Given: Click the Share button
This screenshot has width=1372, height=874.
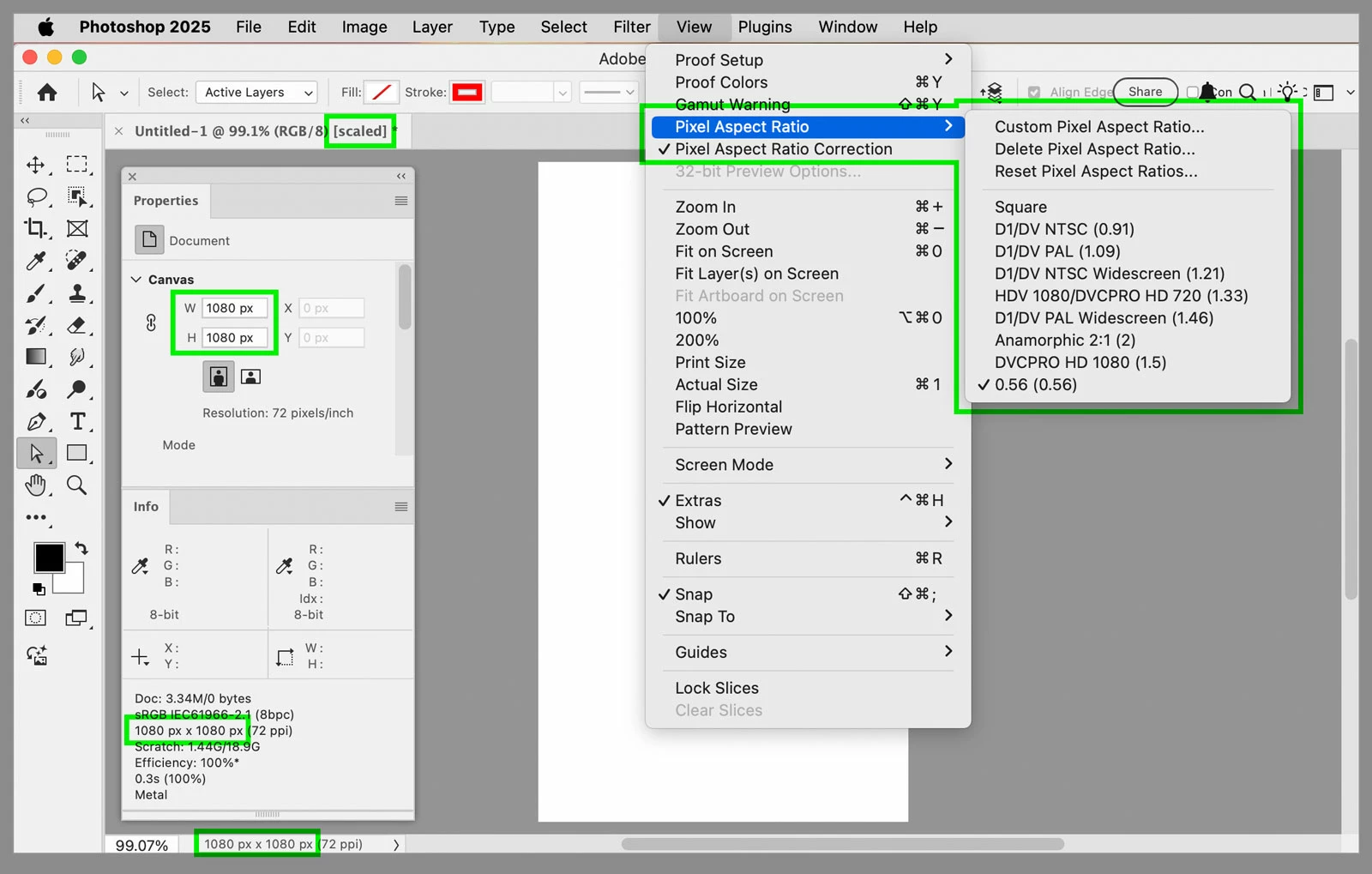Looking at the screenshot, I should [1145, 92].
